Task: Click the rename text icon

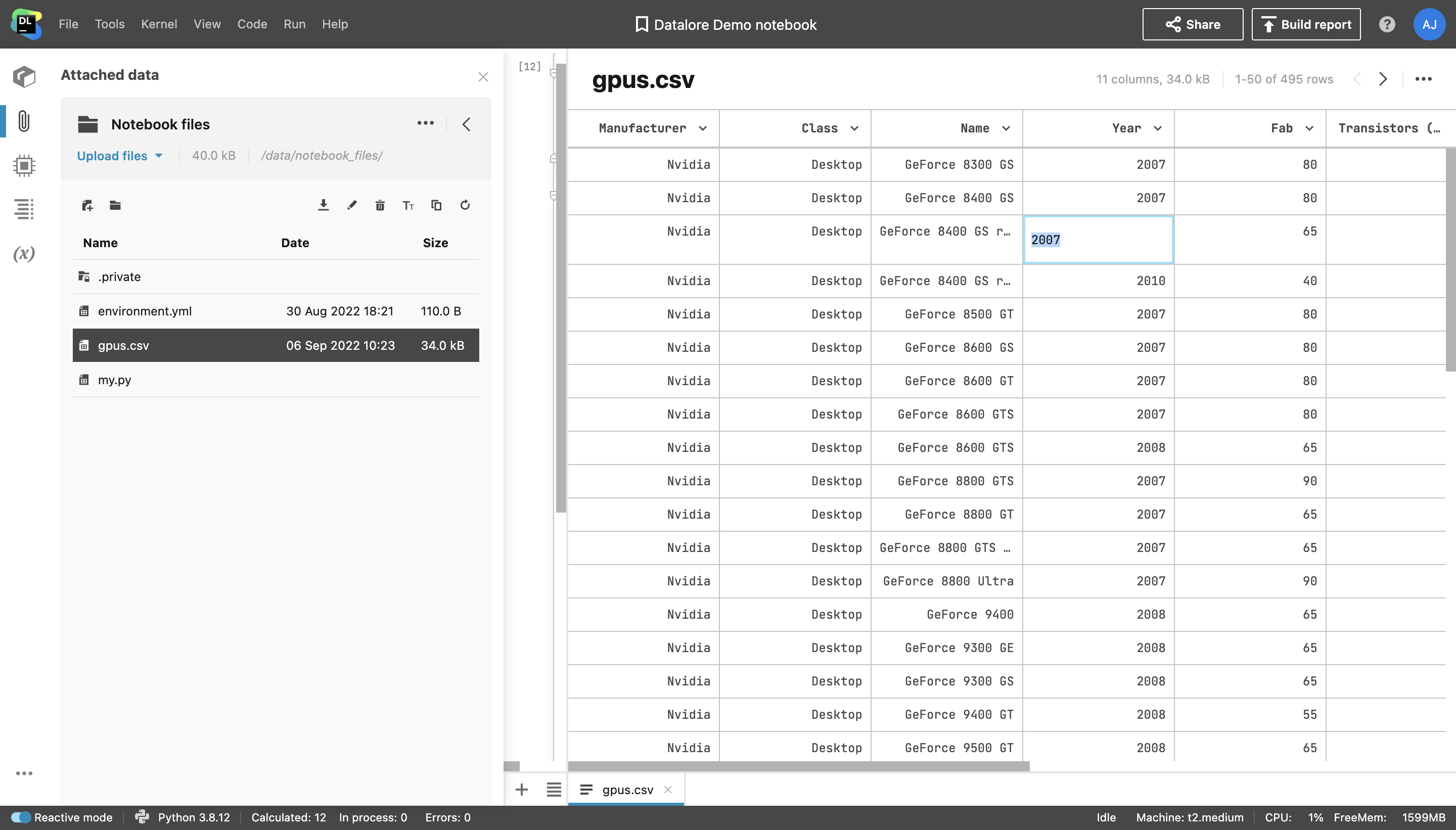Action: point(407,205)
